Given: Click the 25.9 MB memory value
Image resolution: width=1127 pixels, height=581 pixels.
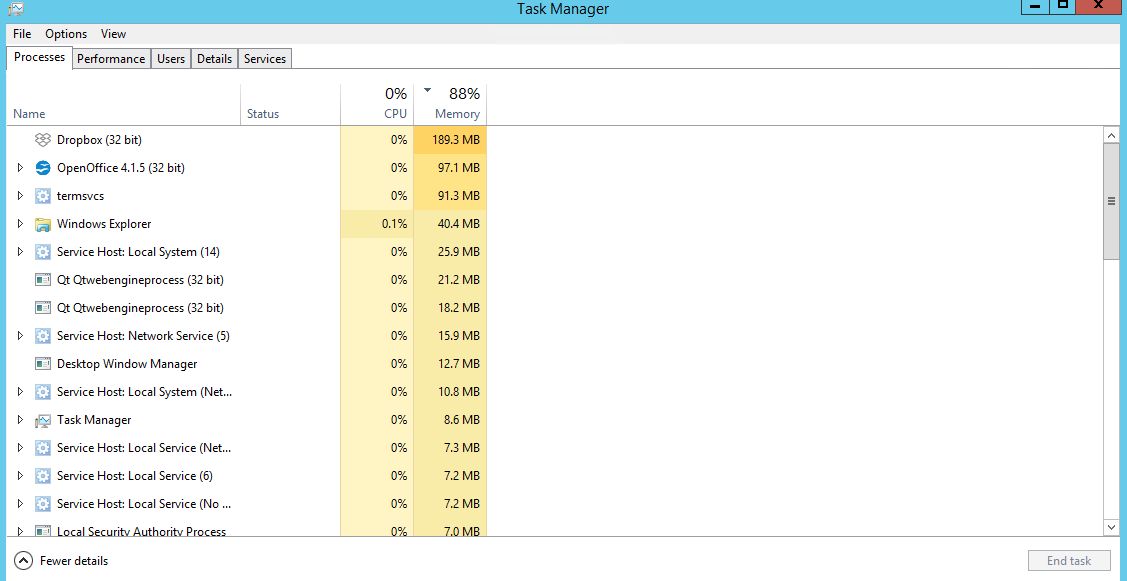Looking at the screenshot, I should pos(459,252).
